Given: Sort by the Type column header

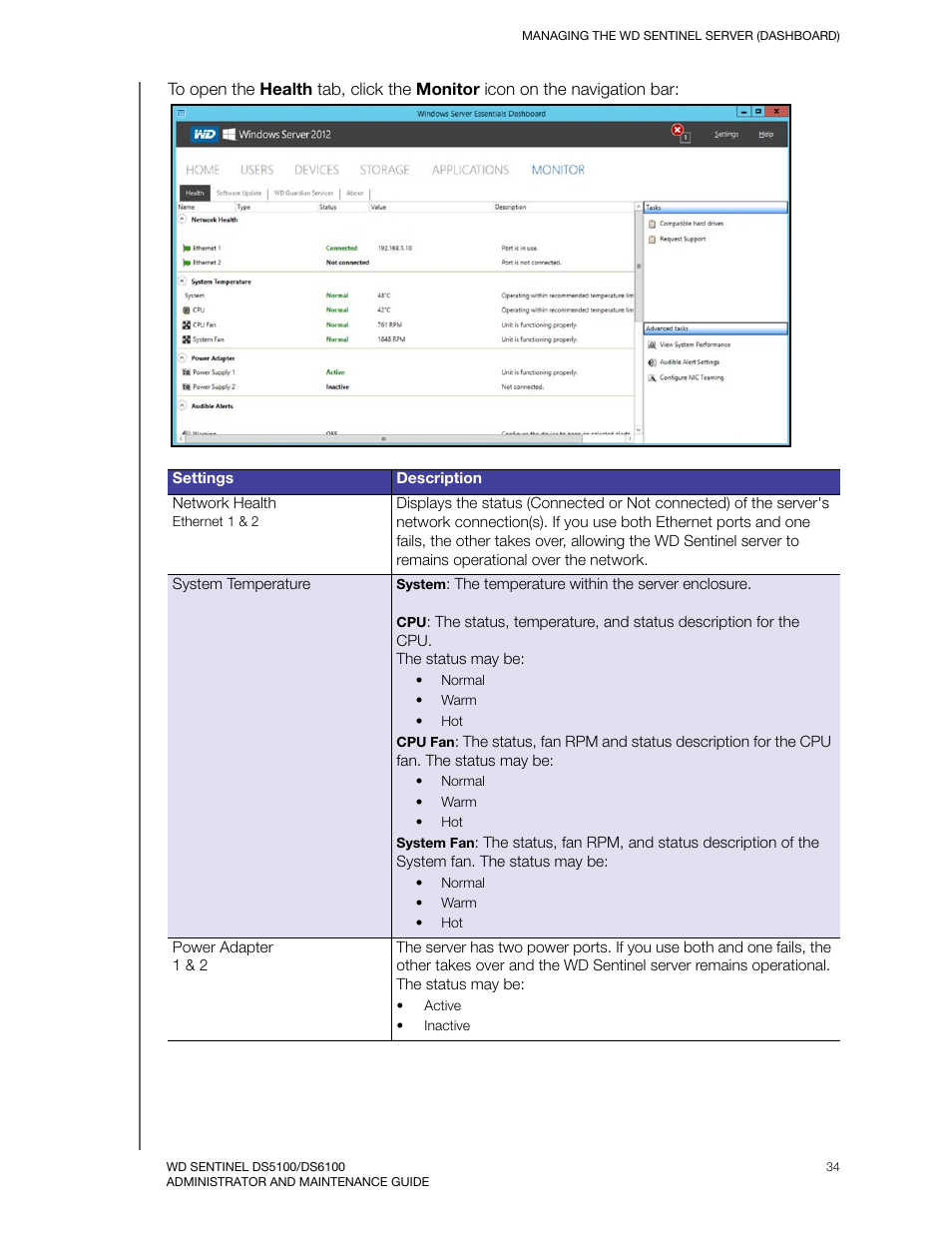Looking at the screenshot, I should point(276,207).
